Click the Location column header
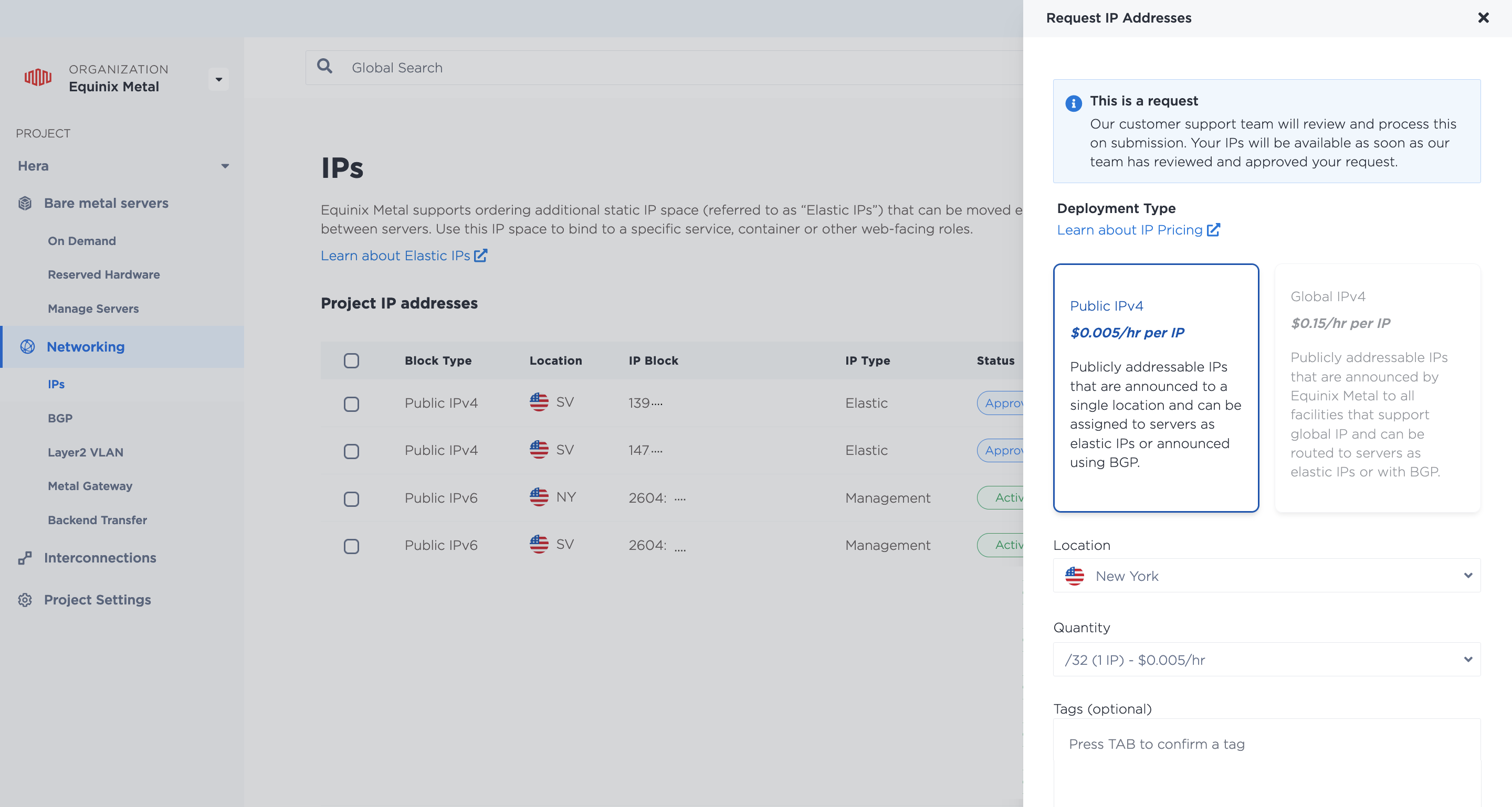 click(556, 360)
